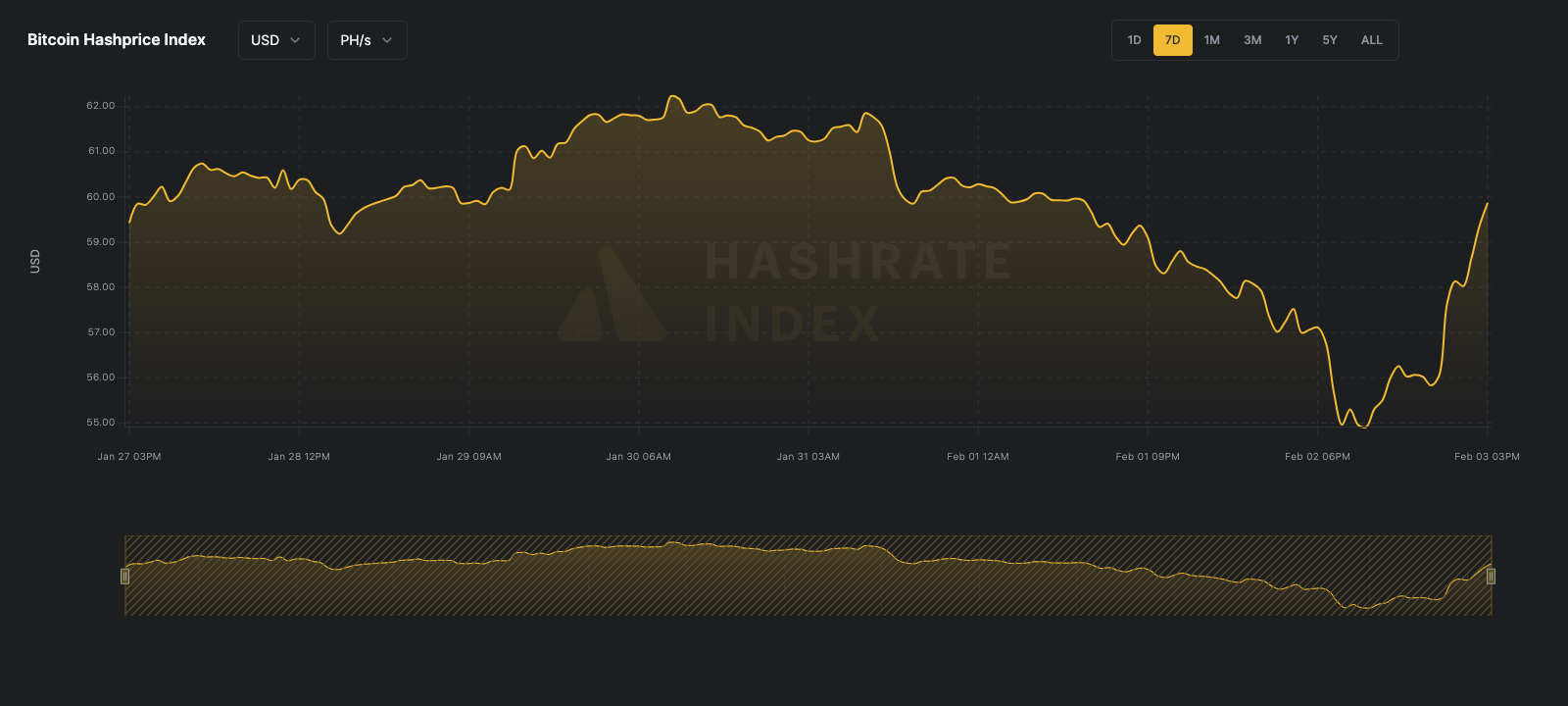
Task: Open the USD currency dropdown
Action: 276,40
